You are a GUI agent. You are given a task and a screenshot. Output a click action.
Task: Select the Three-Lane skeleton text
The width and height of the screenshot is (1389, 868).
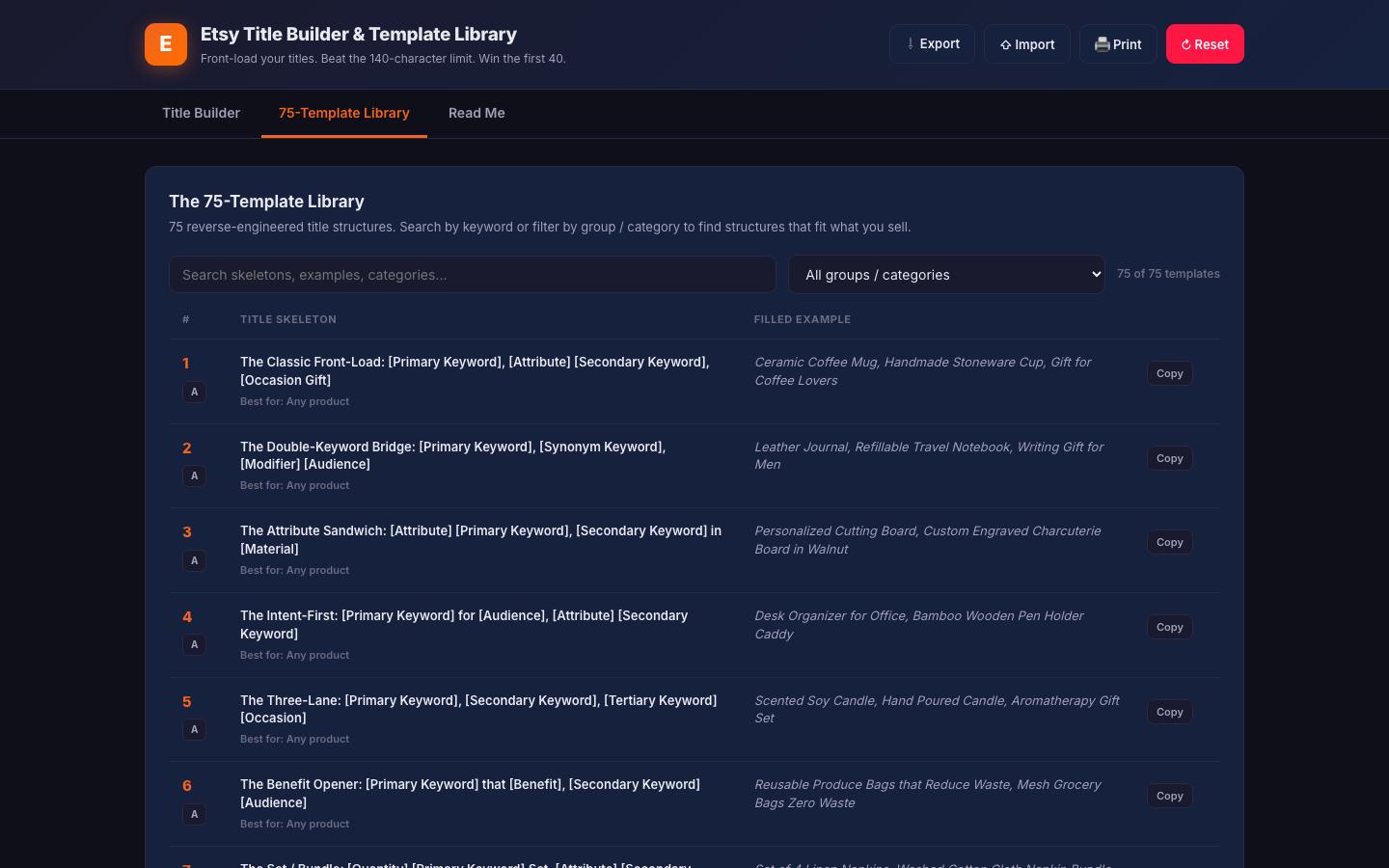coord(478,709)
